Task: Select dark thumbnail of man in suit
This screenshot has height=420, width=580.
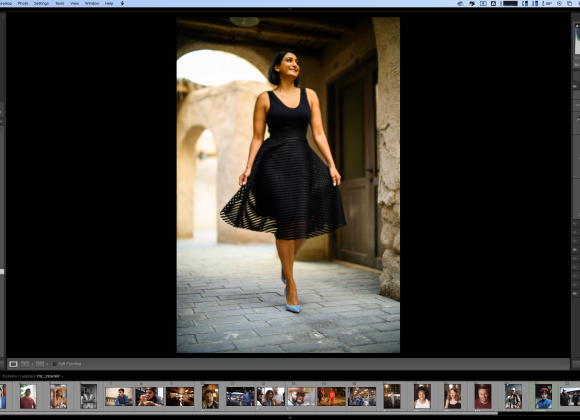Action: [392, 396]
